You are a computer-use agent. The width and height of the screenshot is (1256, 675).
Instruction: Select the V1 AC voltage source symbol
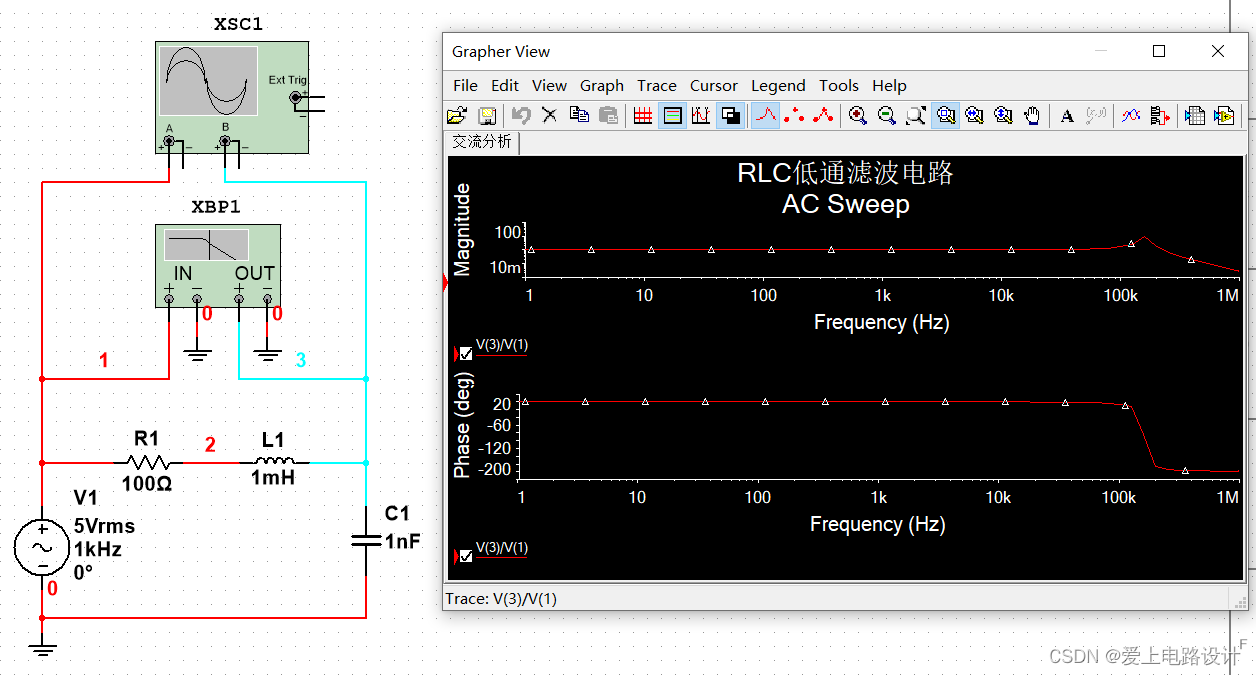point(43,547)
